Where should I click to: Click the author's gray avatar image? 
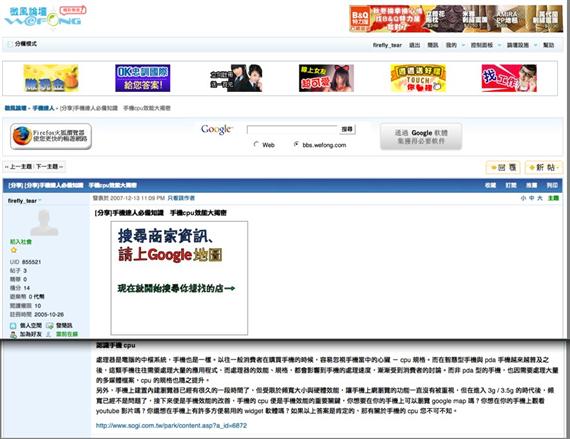(x=44, y=222)
